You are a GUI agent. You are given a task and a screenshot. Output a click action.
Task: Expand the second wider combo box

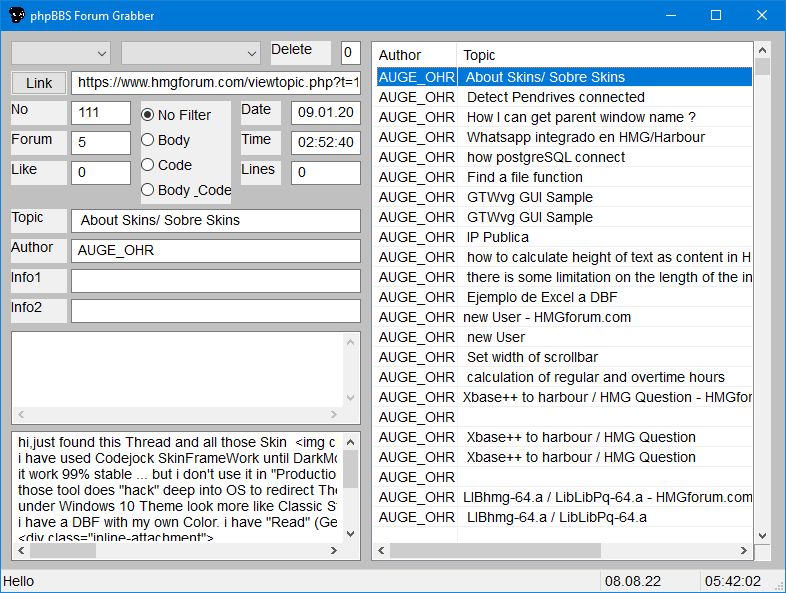pos(191,53)
